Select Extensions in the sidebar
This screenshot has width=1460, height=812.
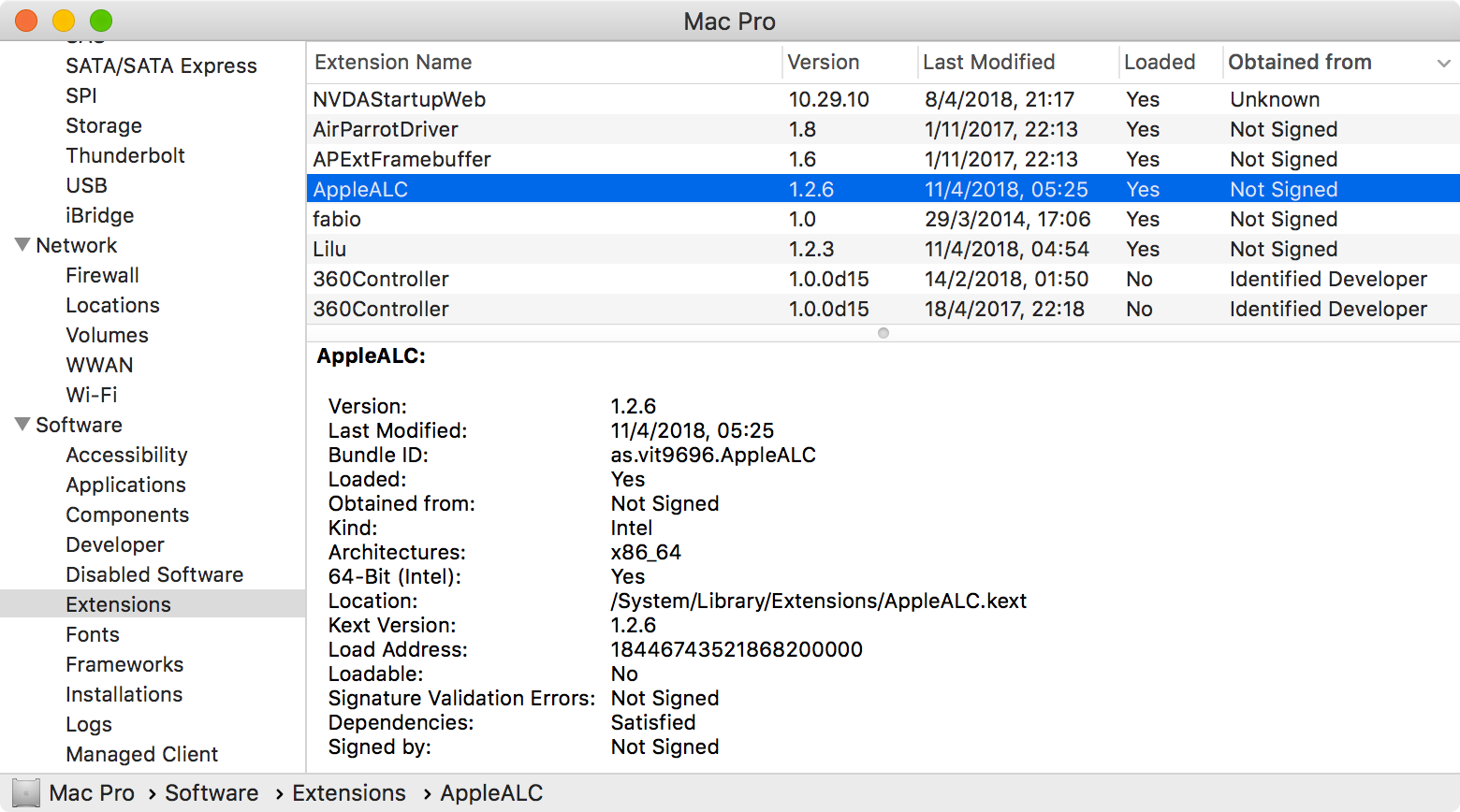pos(153,604)
